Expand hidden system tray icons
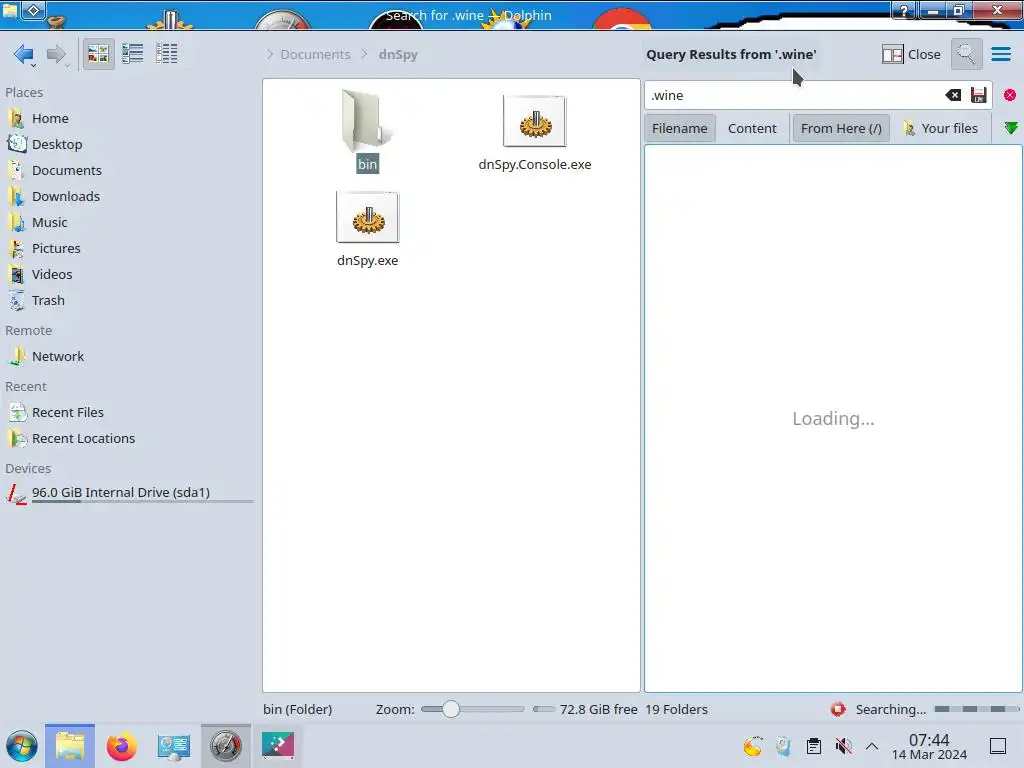The image size is (1024, 768). (872, 746)
